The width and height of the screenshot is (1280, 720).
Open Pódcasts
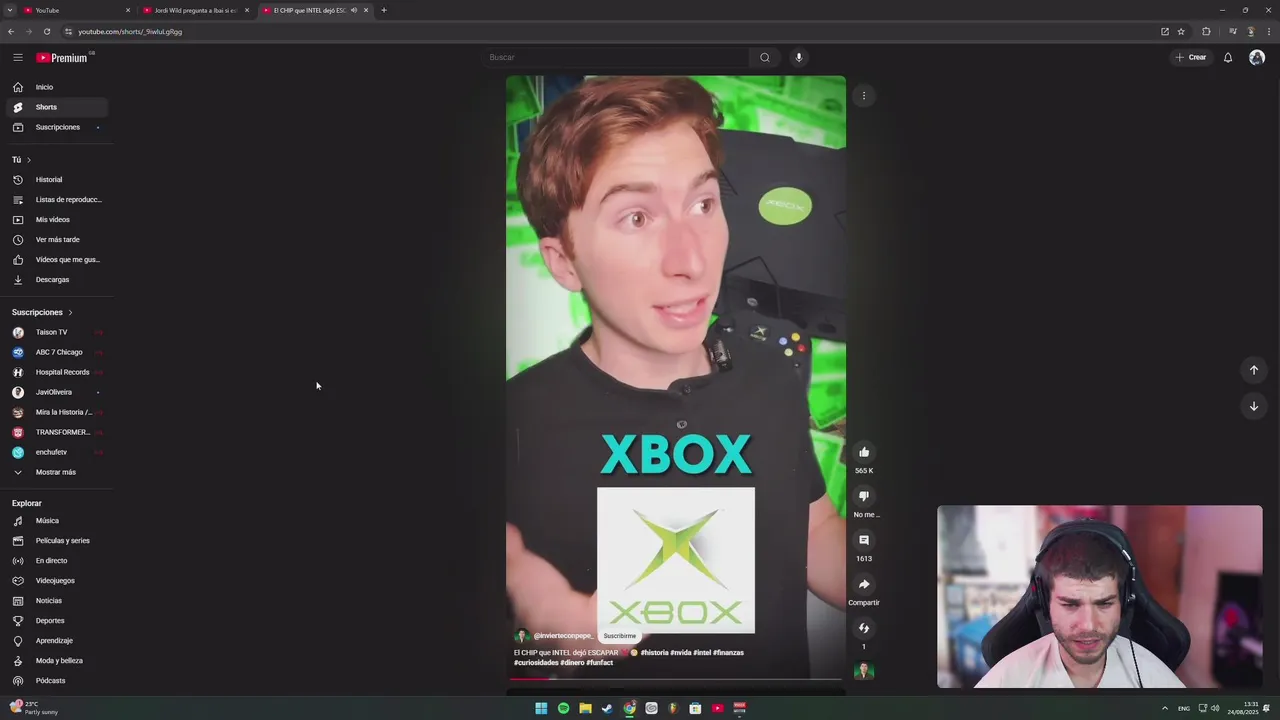point(57,681)
